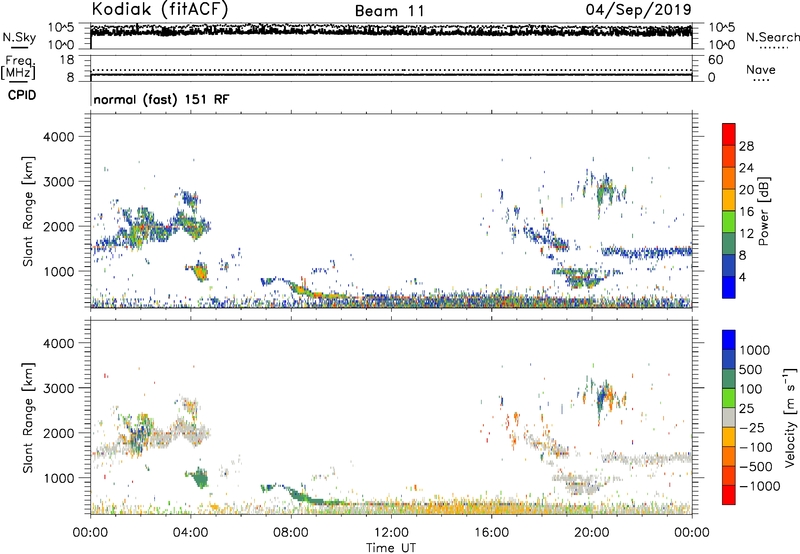Screen dimensions: 800x554
Task: Select the "Time UT" axis title
Action: click(x=391, y=548)
